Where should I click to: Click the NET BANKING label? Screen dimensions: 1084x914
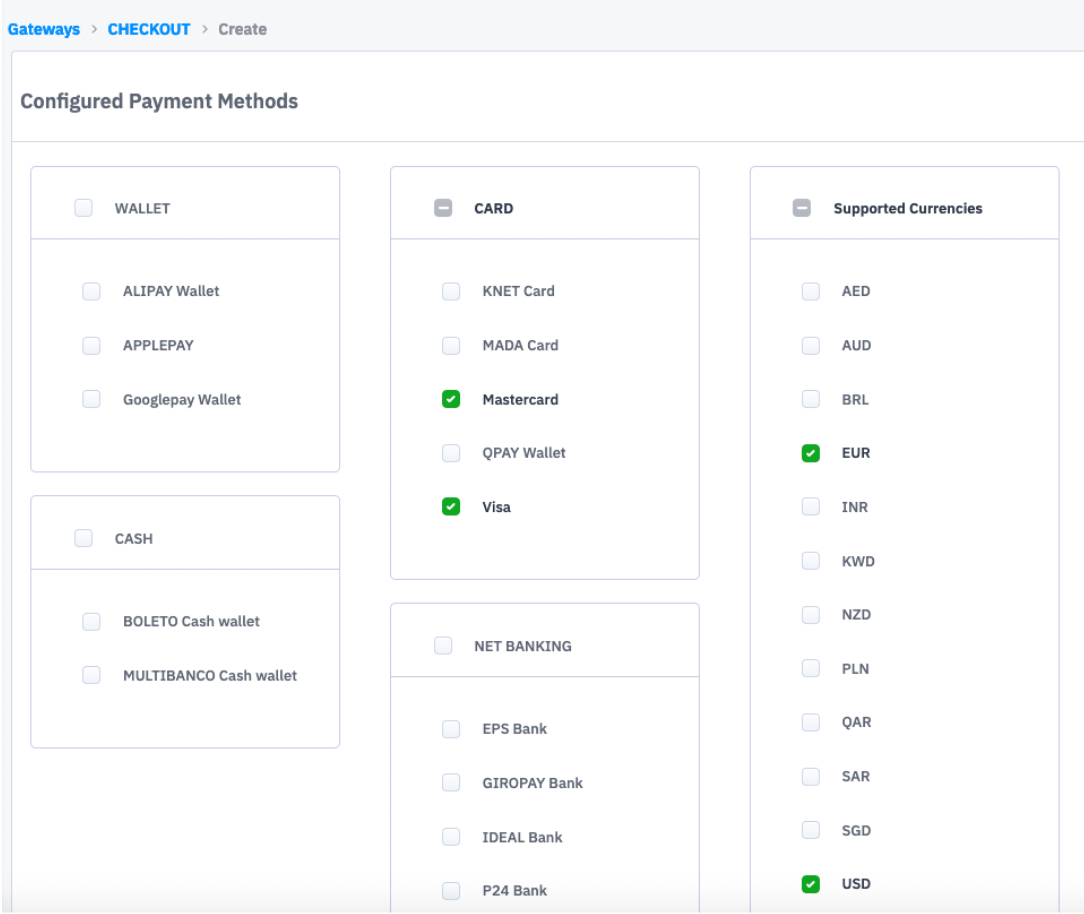tap(523, 646)
